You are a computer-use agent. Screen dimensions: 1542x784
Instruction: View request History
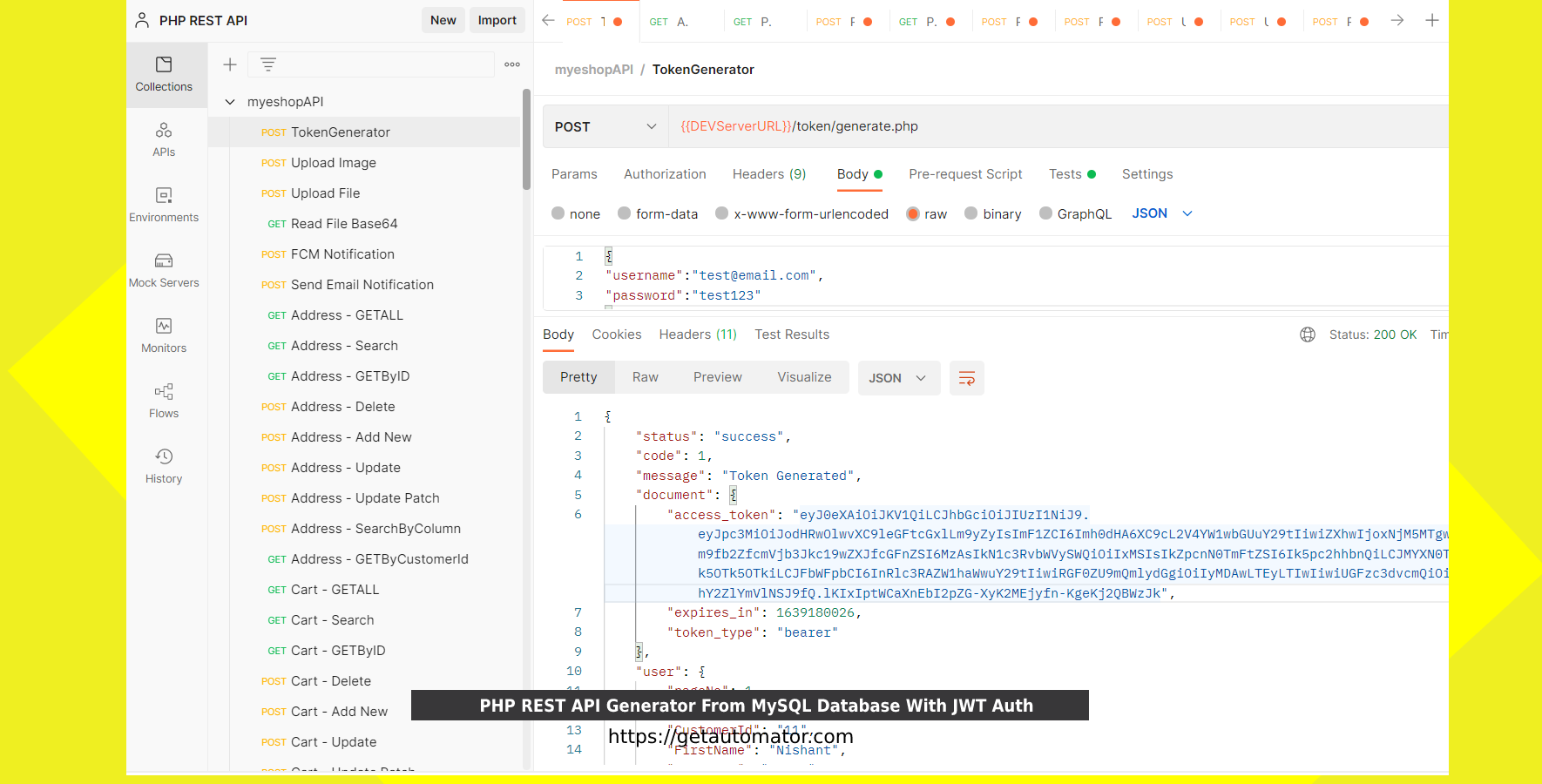[x=164, y=464]
